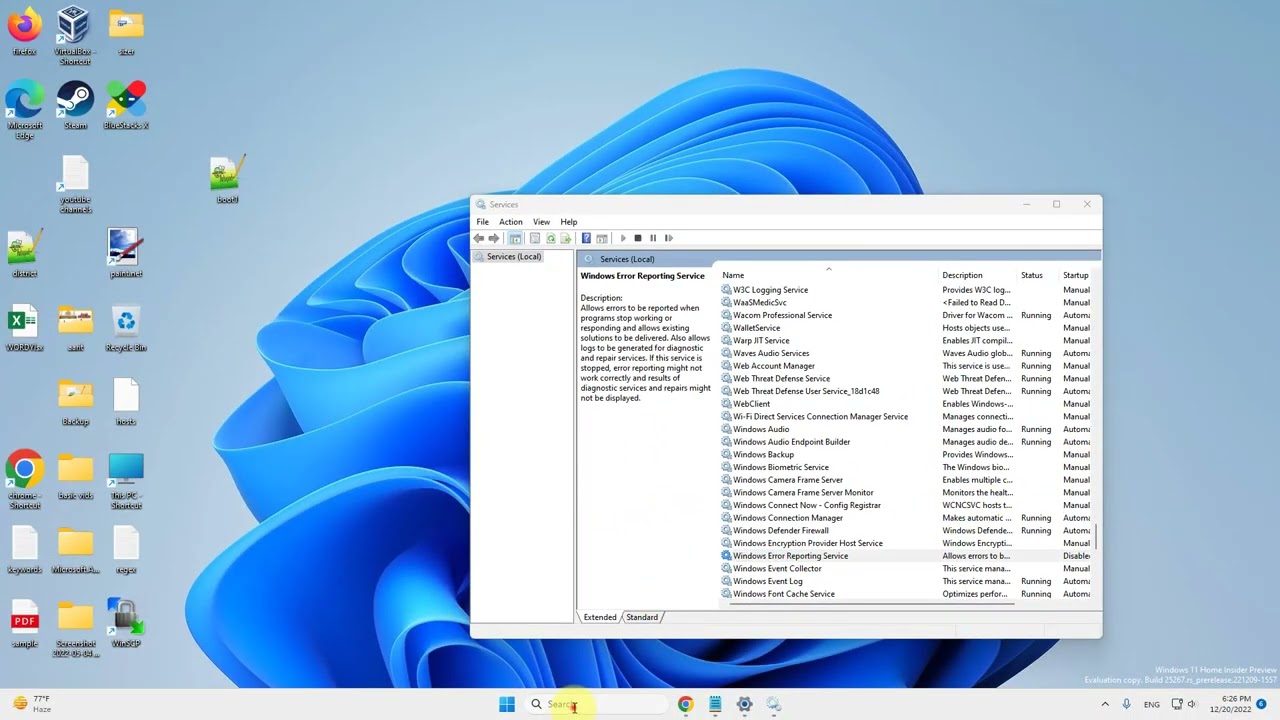The height and width of the screenshot is (720, 1280).
Task: Open the ENG language indicator
Action: (1152, 704)
